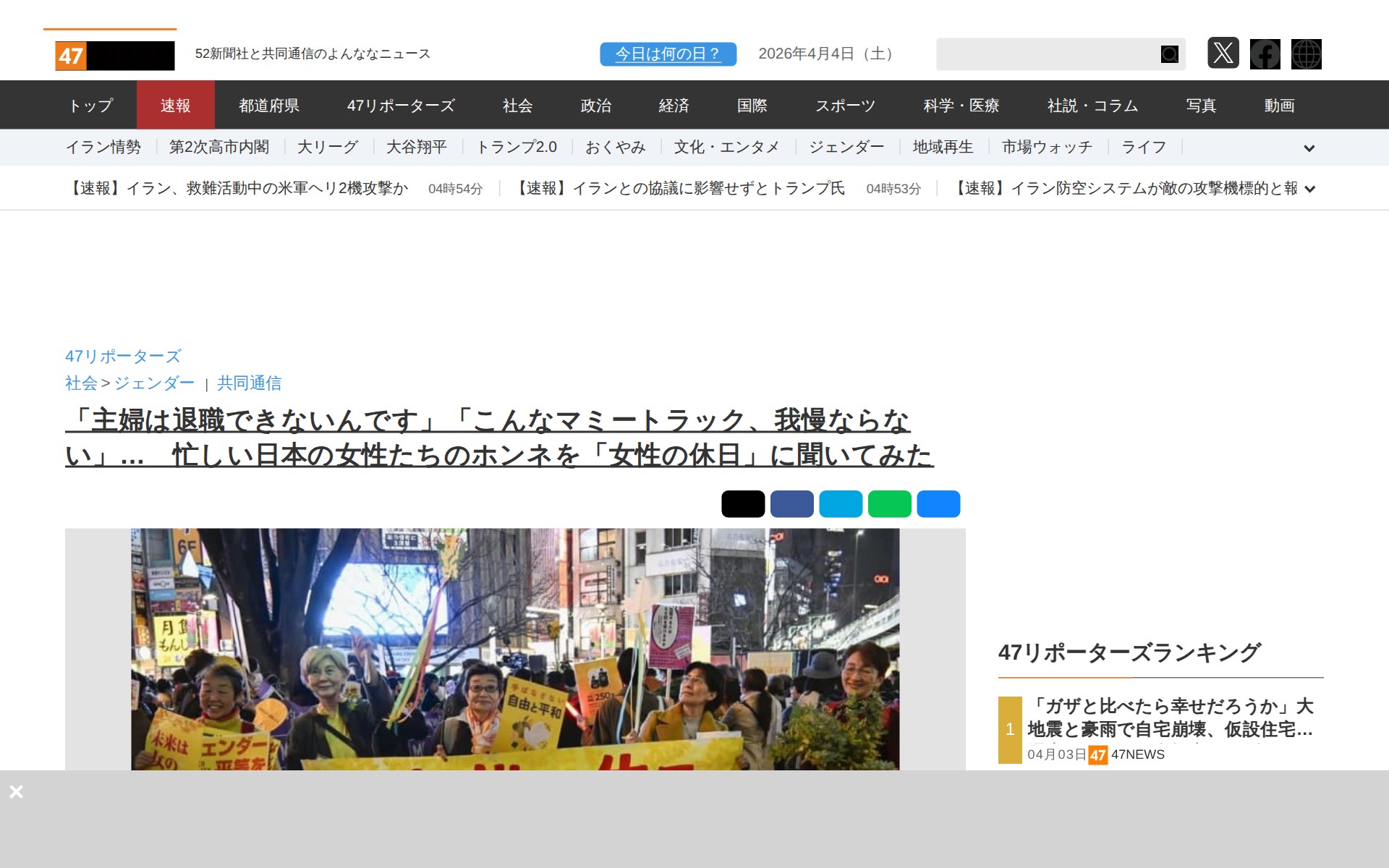Share article via green LINE button

[x=889, y=504]
